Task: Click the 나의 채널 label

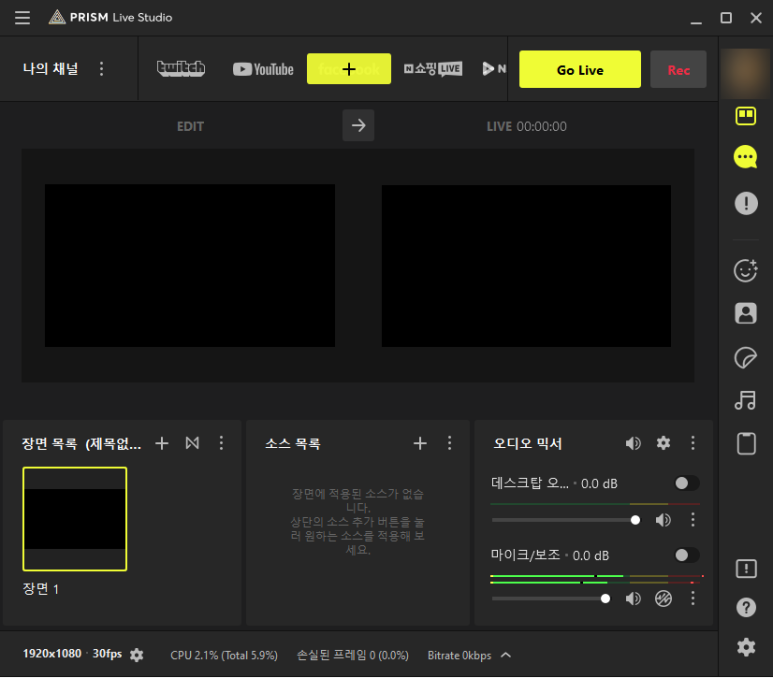Action: (x=50, y=69)
